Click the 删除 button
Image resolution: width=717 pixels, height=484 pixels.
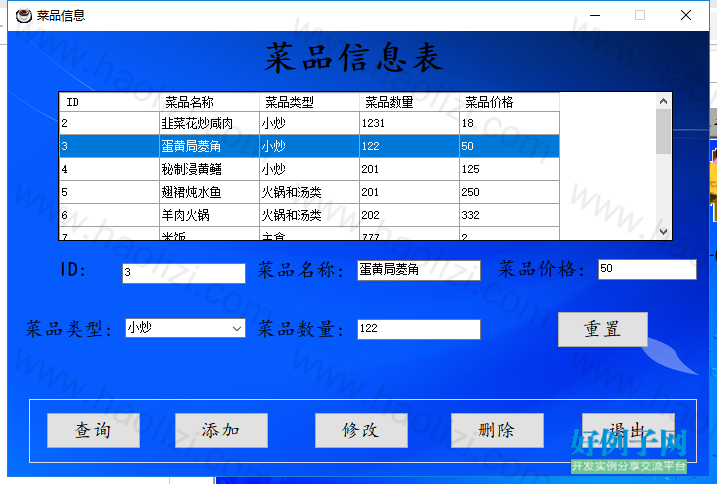(497, 430)
